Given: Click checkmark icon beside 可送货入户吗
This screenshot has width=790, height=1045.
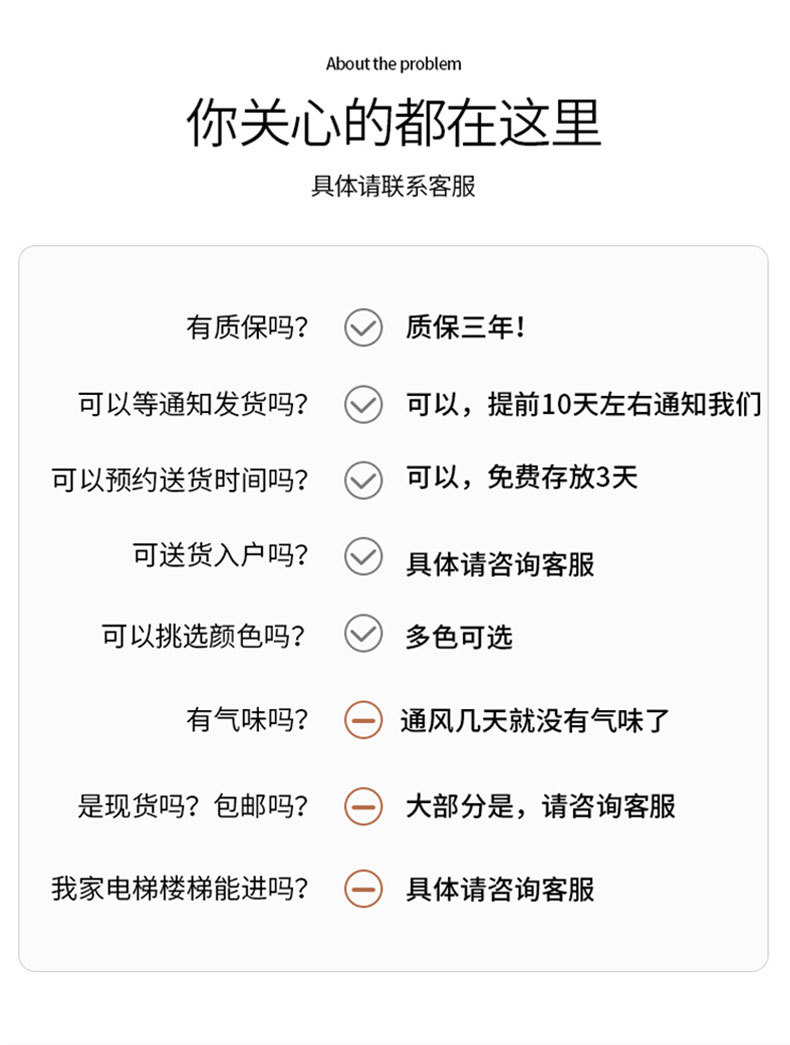Looking at the screenshot, I should coord(363,556).
